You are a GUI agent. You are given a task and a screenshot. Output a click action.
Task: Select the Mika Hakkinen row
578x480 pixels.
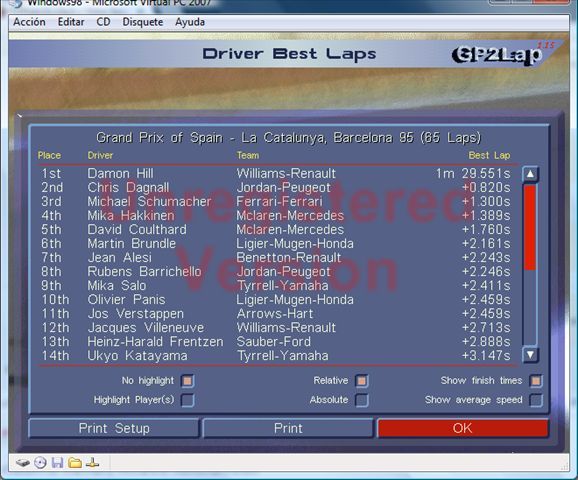(x=276, y=215)
